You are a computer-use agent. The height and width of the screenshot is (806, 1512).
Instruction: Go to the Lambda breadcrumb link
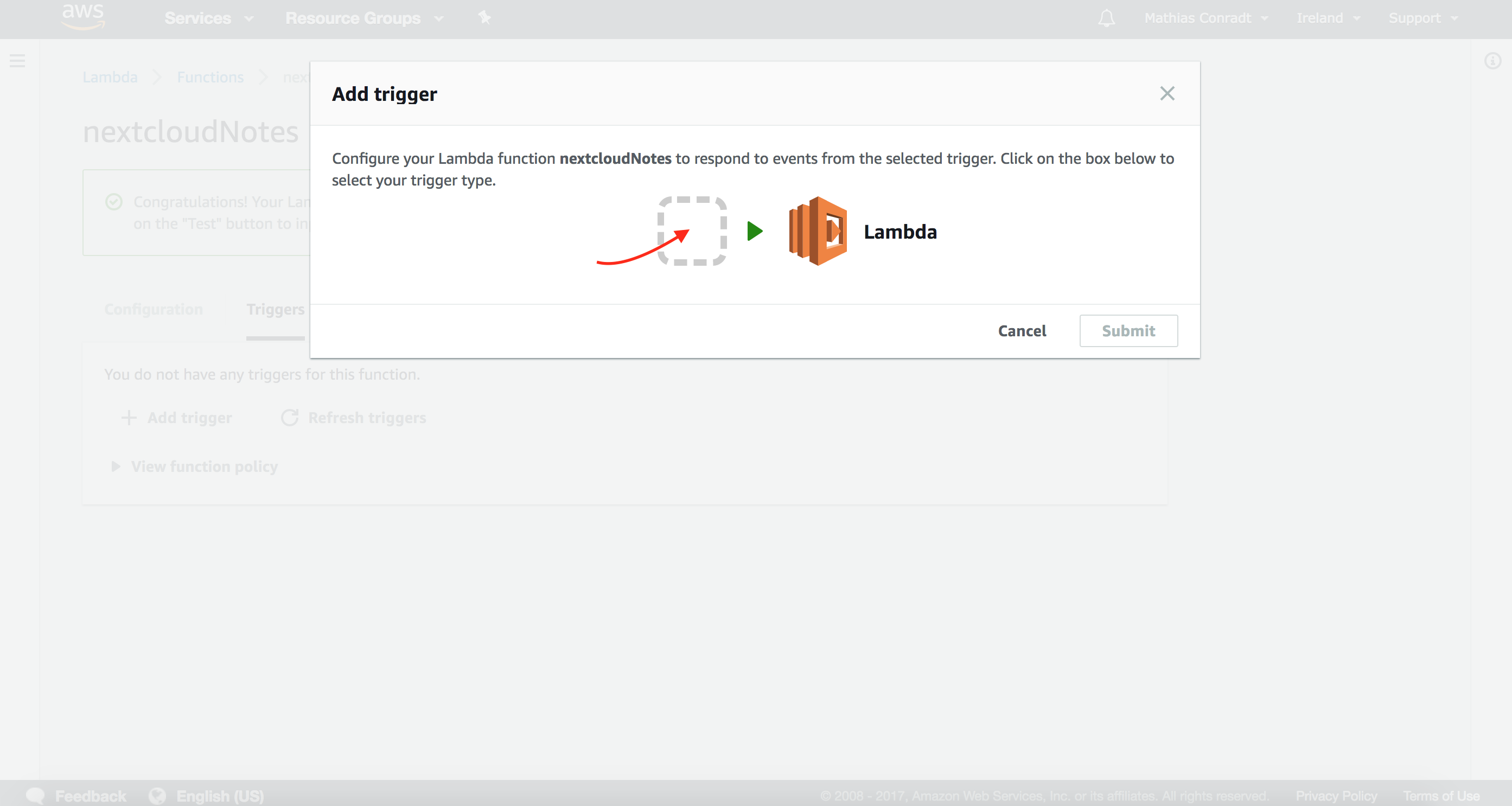pos(110,77)
